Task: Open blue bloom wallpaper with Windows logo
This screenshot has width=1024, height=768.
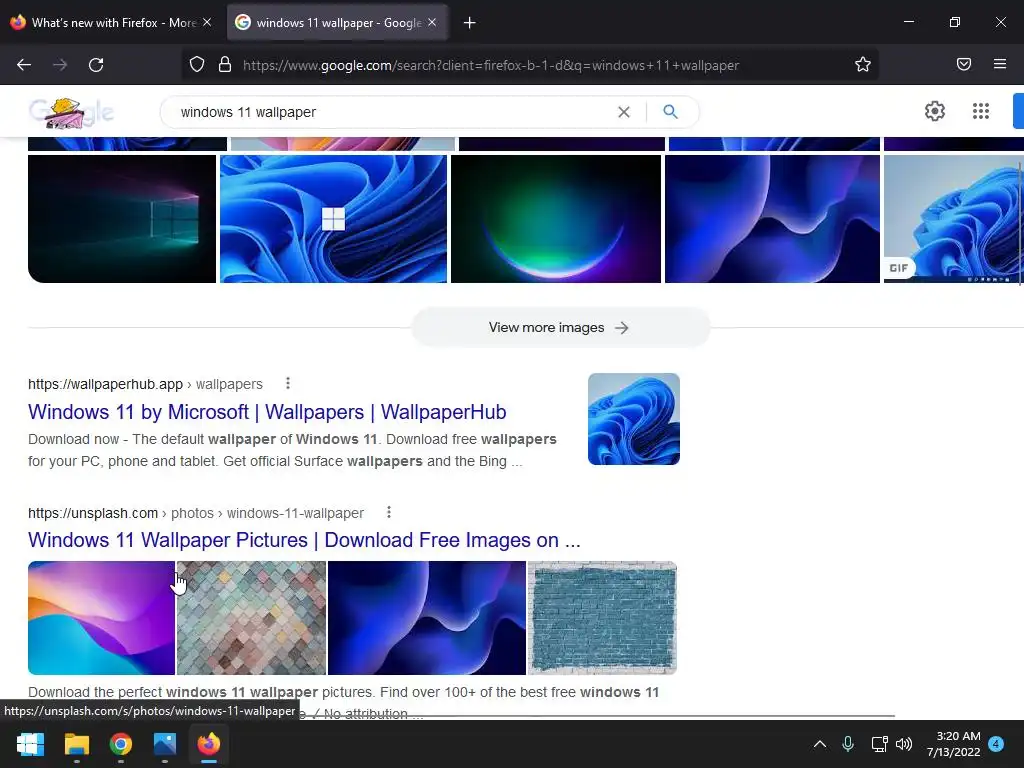Action: [x=334, y=219]
